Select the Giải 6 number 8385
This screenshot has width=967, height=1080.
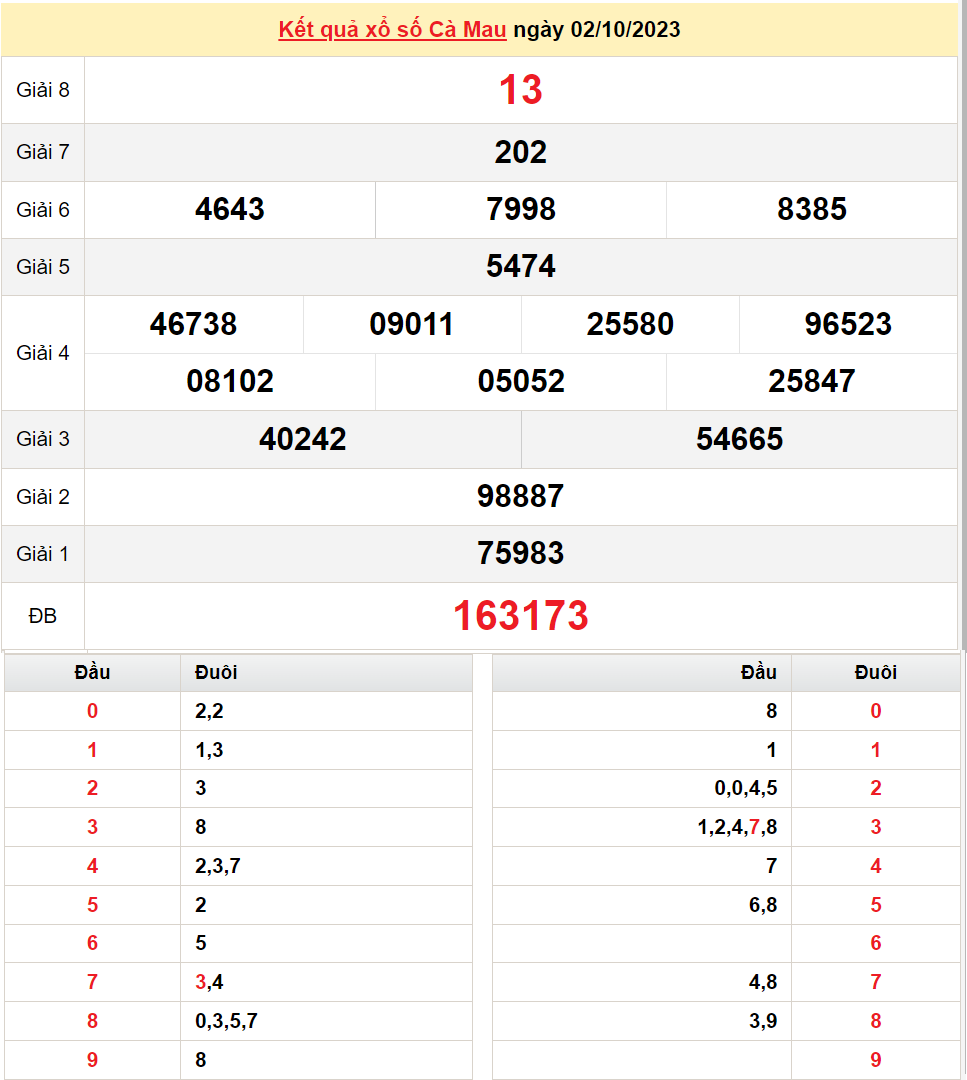click(811, 209)
